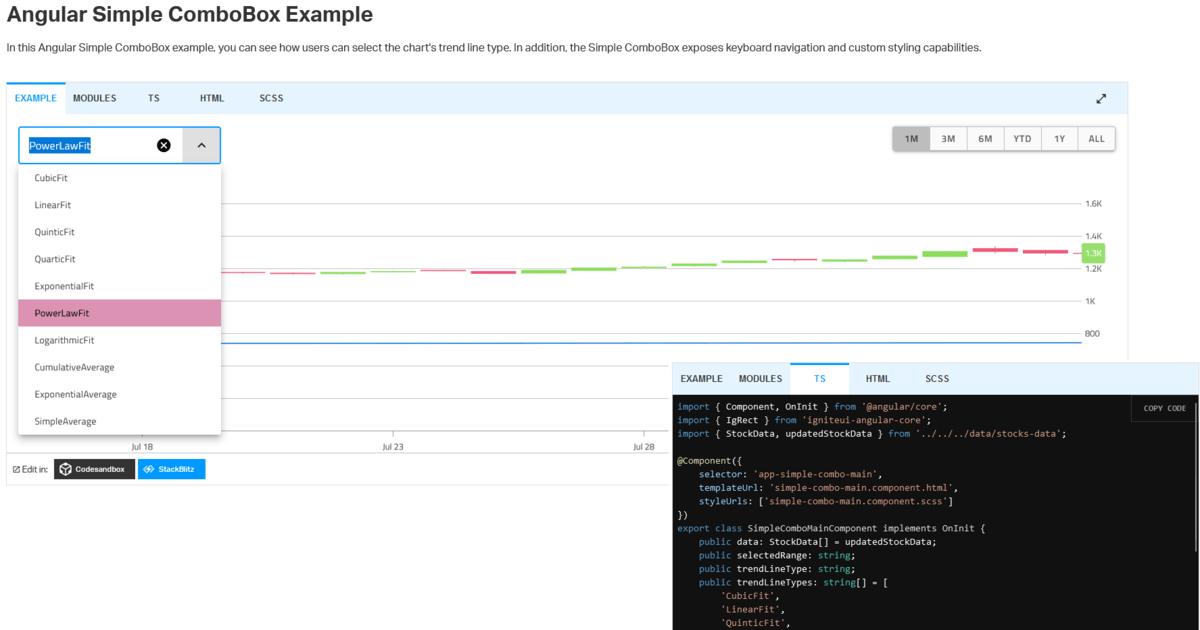Switch chart range to 6M
The image size is (1200, 630).
(x=985, y=138)
